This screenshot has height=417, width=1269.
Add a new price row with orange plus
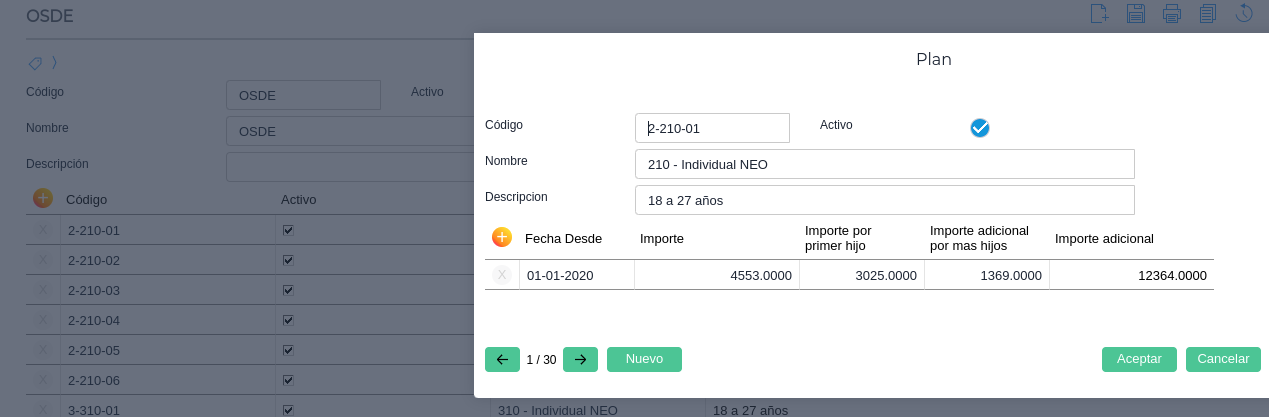(x=502, y=238)
